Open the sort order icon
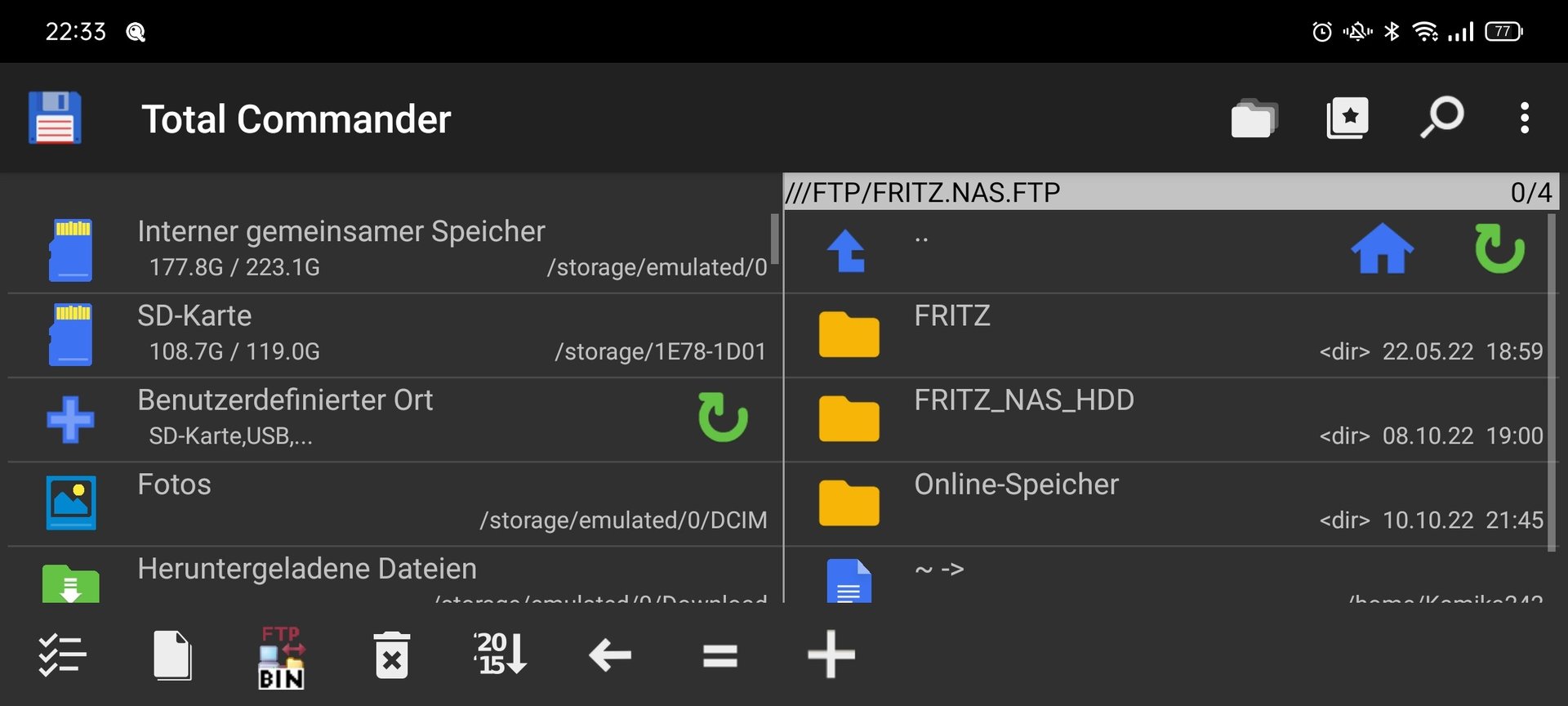 [x=501, y=655]
